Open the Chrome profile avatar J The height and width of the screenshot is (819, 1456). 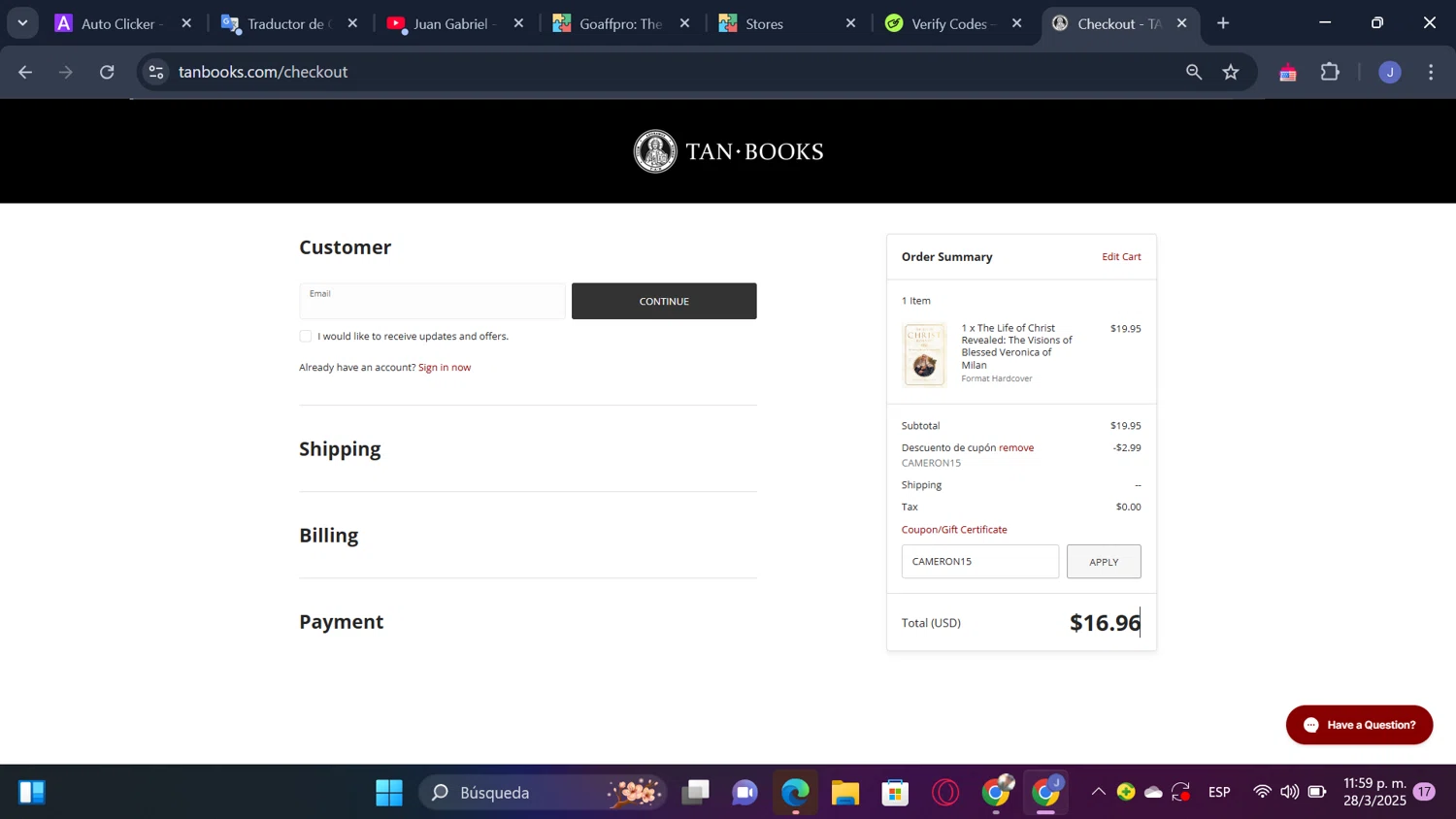tap(1390, 72)
